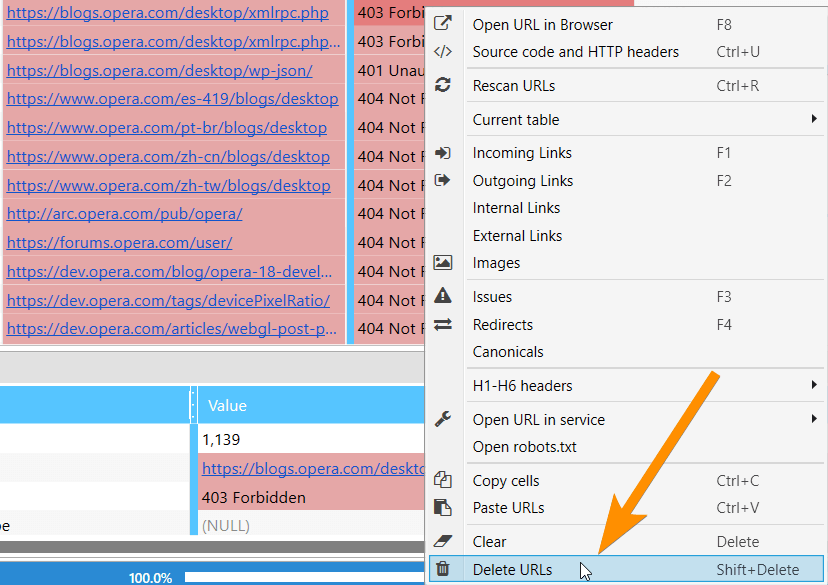The image size is (828, 585).
Task: Open the dev.opera.com/blog/opera-18-devel link
Action: click(x=170, y=271)
